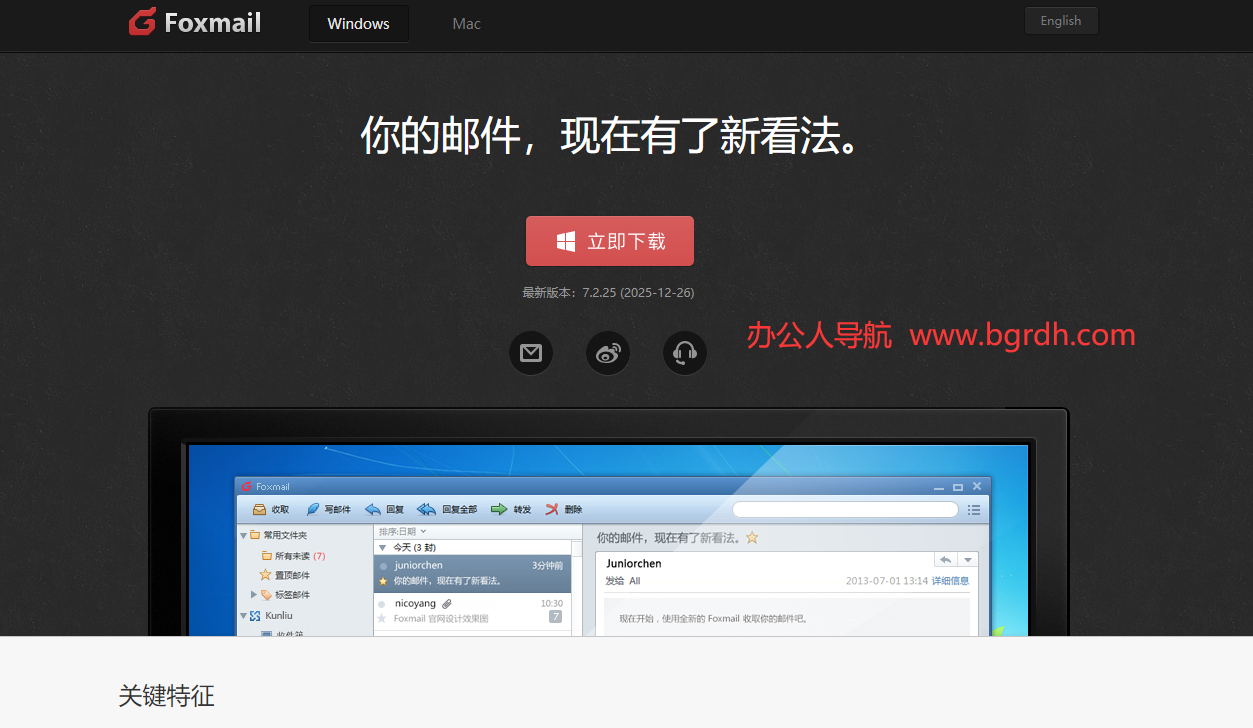Image resolution: width=1253 pixels, height=728 pixels.
Task: Collapse the 常用文件夹 folder triangle in preview
Action: click(x=243, y=536)
